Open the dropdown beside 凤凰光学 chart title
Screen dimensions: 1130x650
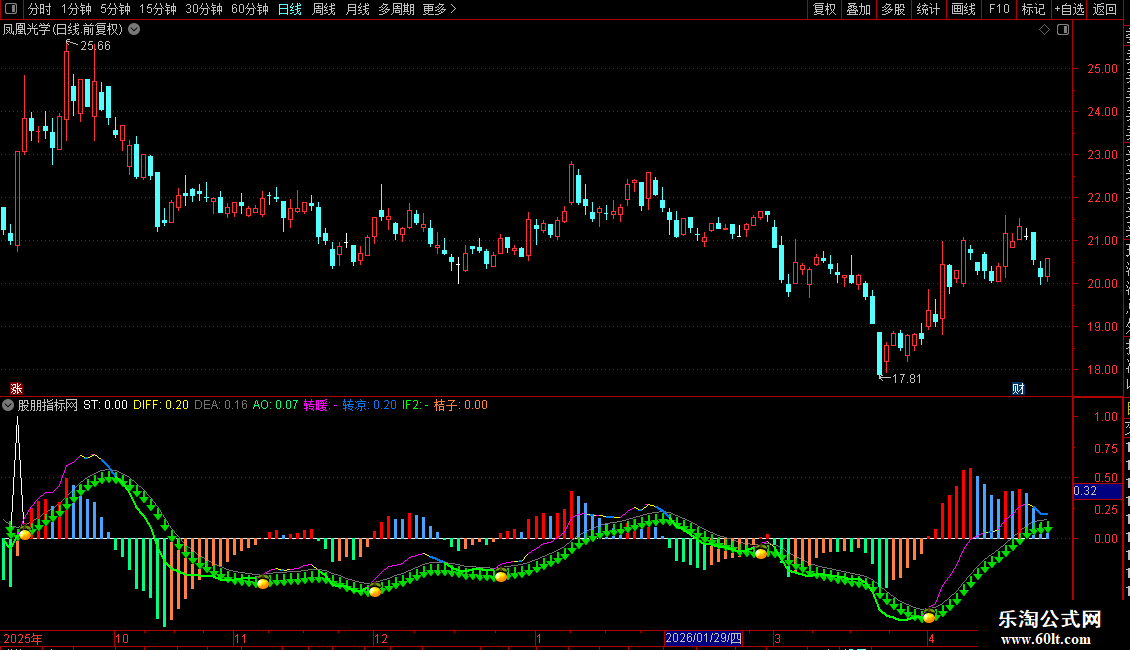134,30
